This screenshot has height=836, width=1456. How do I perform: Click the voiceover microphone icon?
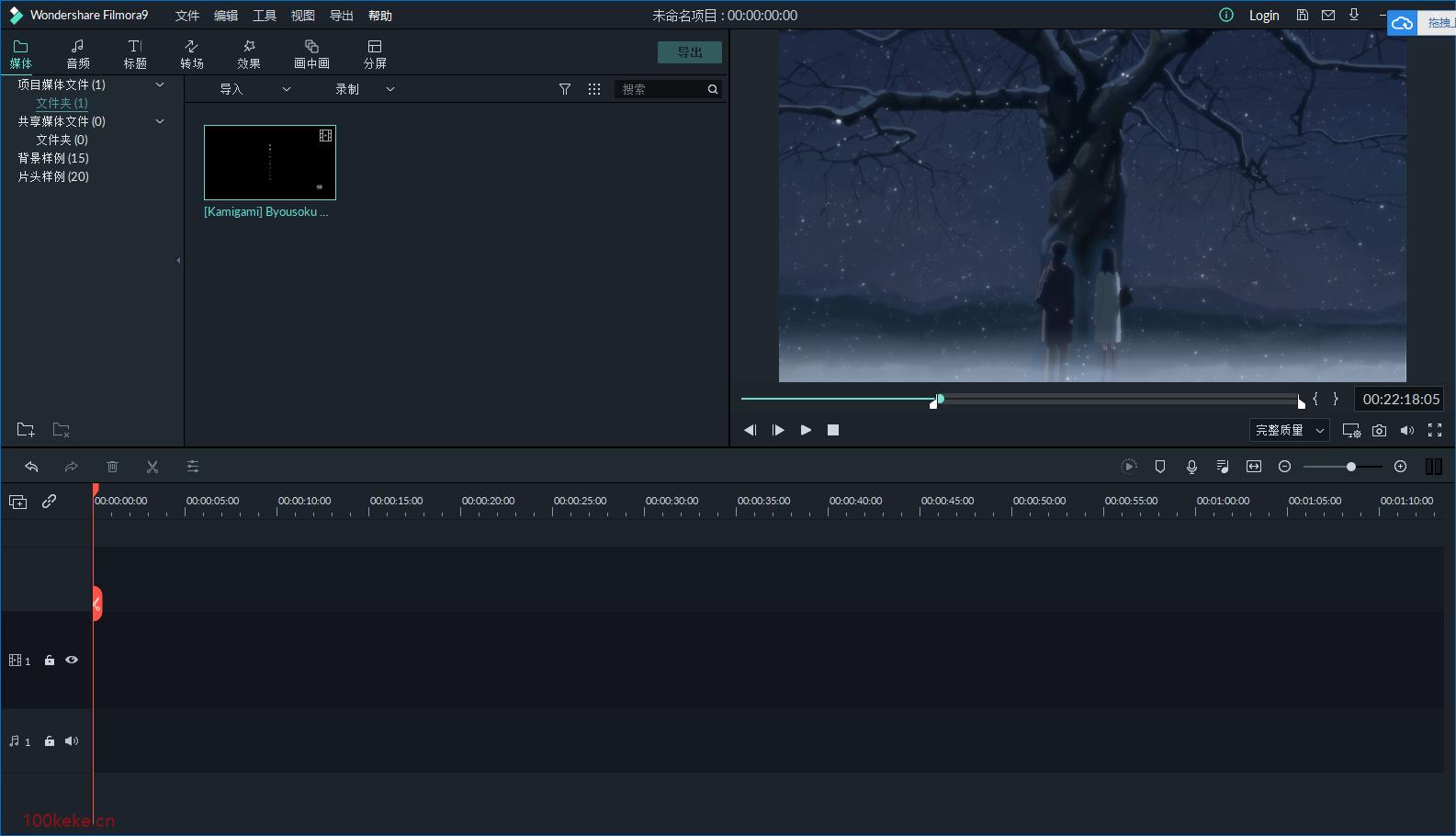[x=1191, y=467]
